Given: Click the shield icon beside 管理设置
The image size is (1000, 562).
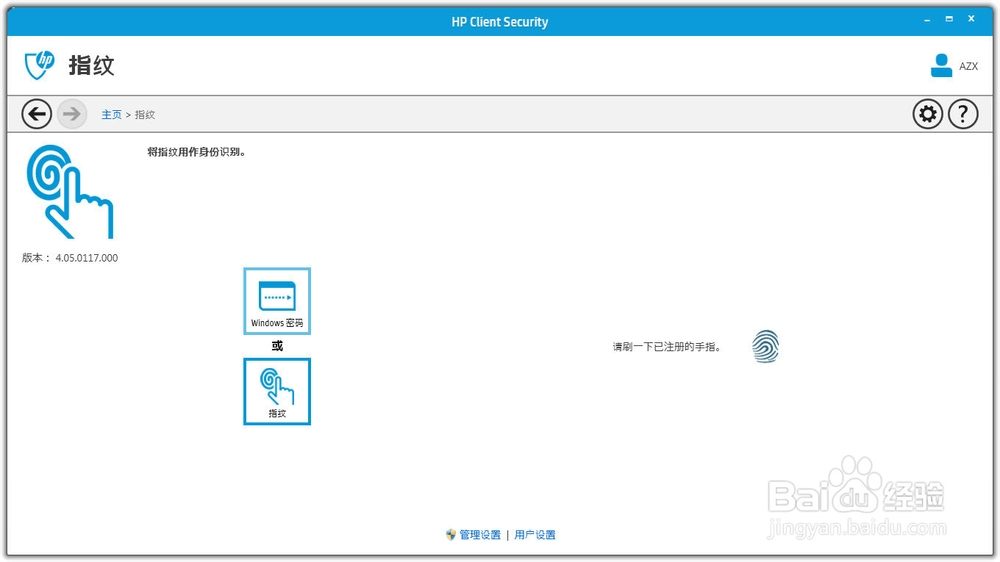Looking at the screenshot, I should [451, 535].
